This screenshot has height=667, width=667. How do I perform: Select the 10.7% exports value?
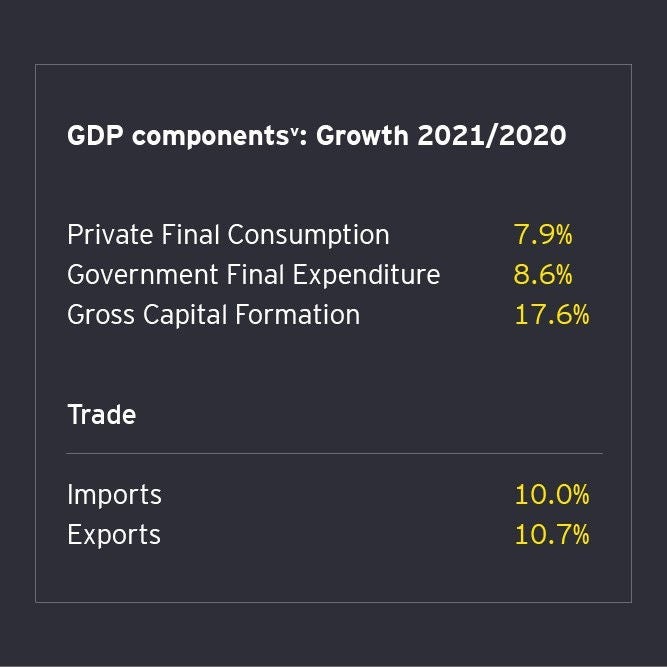point(552,535)
